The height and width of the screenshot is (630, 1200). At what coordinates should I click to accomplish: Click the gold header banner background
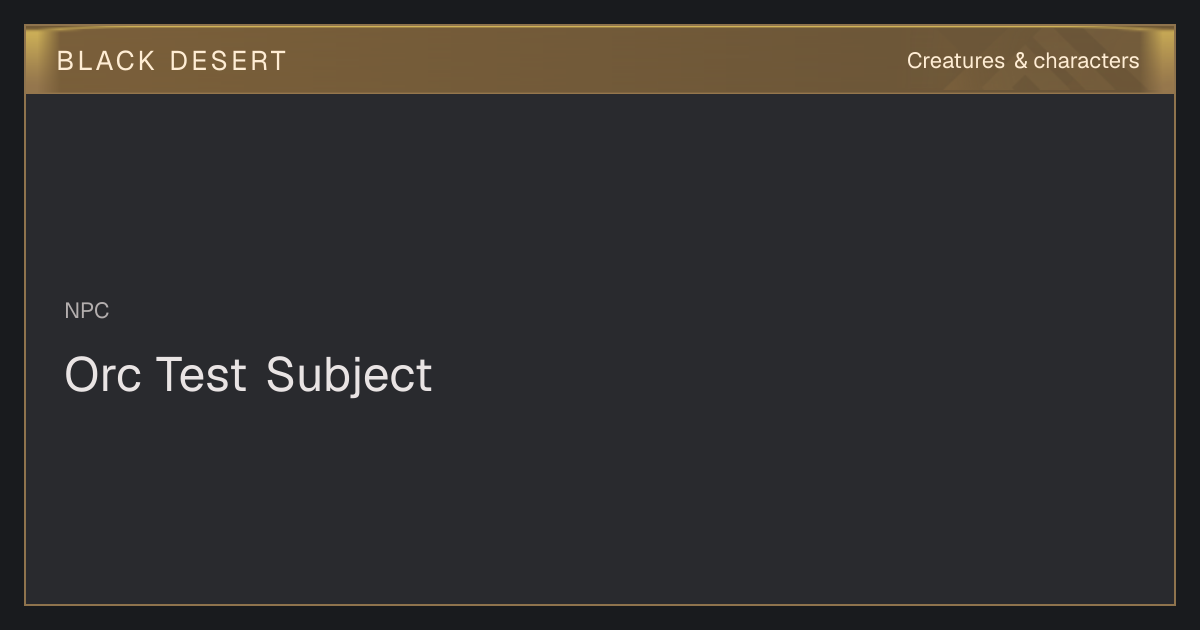[600, 60]
